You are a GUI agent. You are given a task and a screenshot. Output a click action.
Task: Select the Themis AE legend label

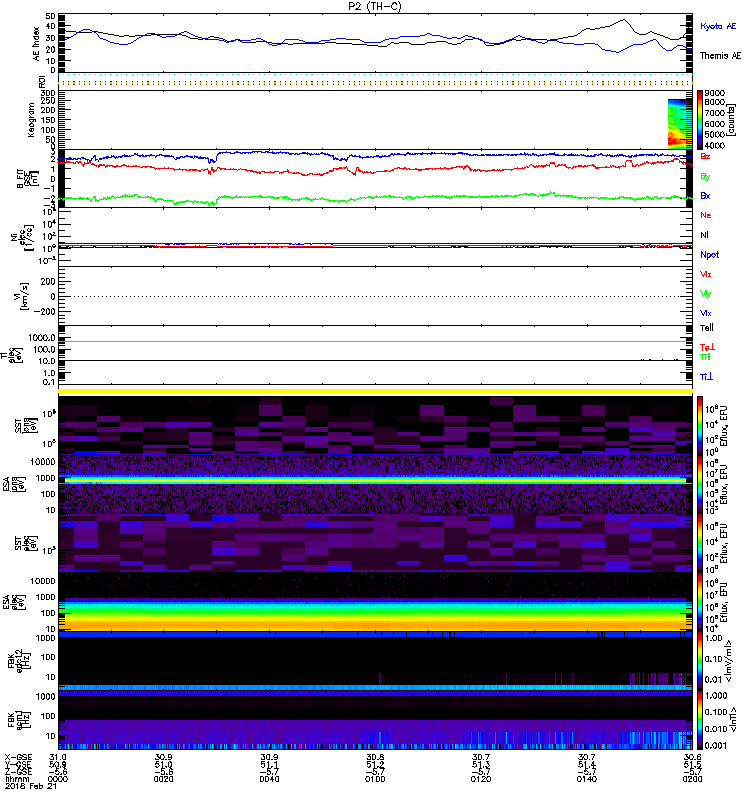point(720,56)
